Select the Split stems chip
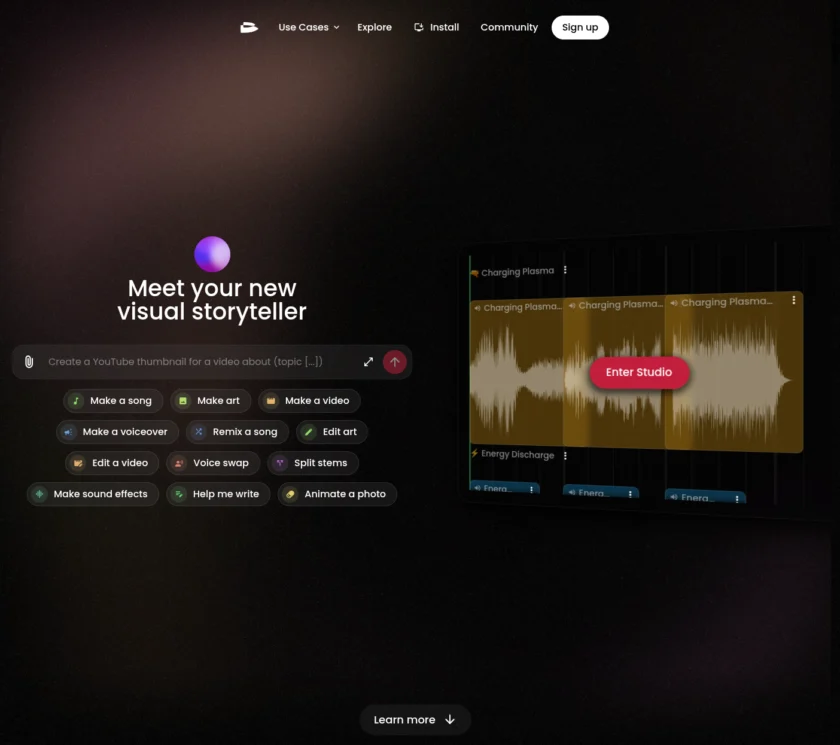The height and width of the screenshot is (745, 840). tap(313, 463)
